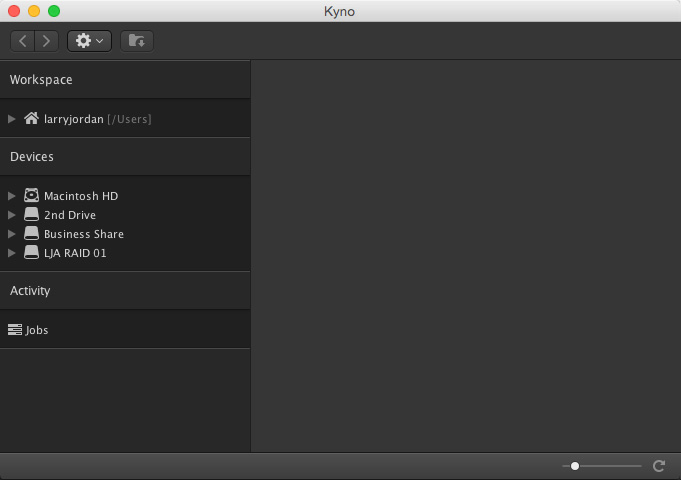The image size is (681, 480).
Task: Maximize the Kyno window with green button
Action: [x=54, y=11]
